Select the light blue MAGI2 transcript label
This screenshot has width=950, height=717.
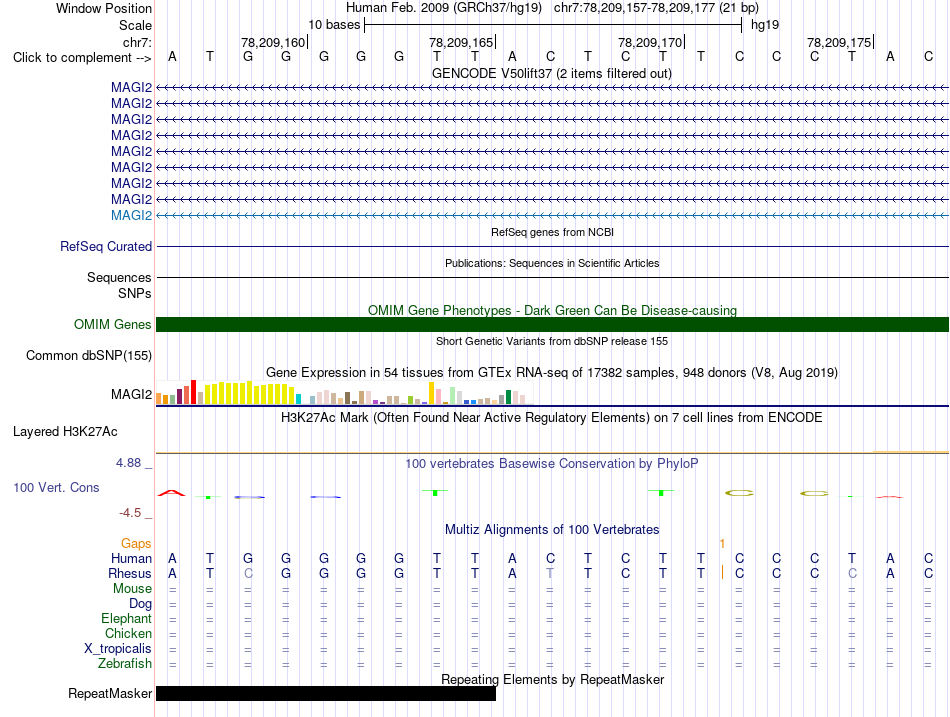pyautogui.click(x=131, y=215)
